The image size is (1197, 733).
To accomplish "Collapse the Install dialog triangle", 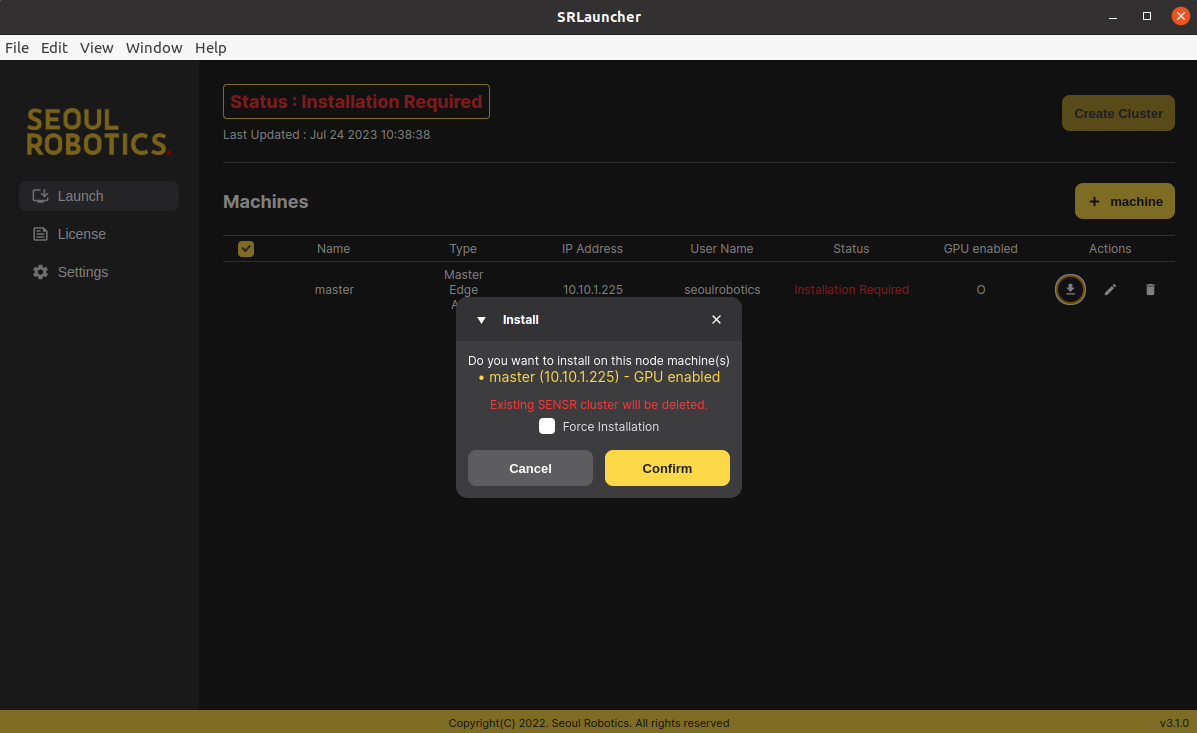I will point(481,320).
